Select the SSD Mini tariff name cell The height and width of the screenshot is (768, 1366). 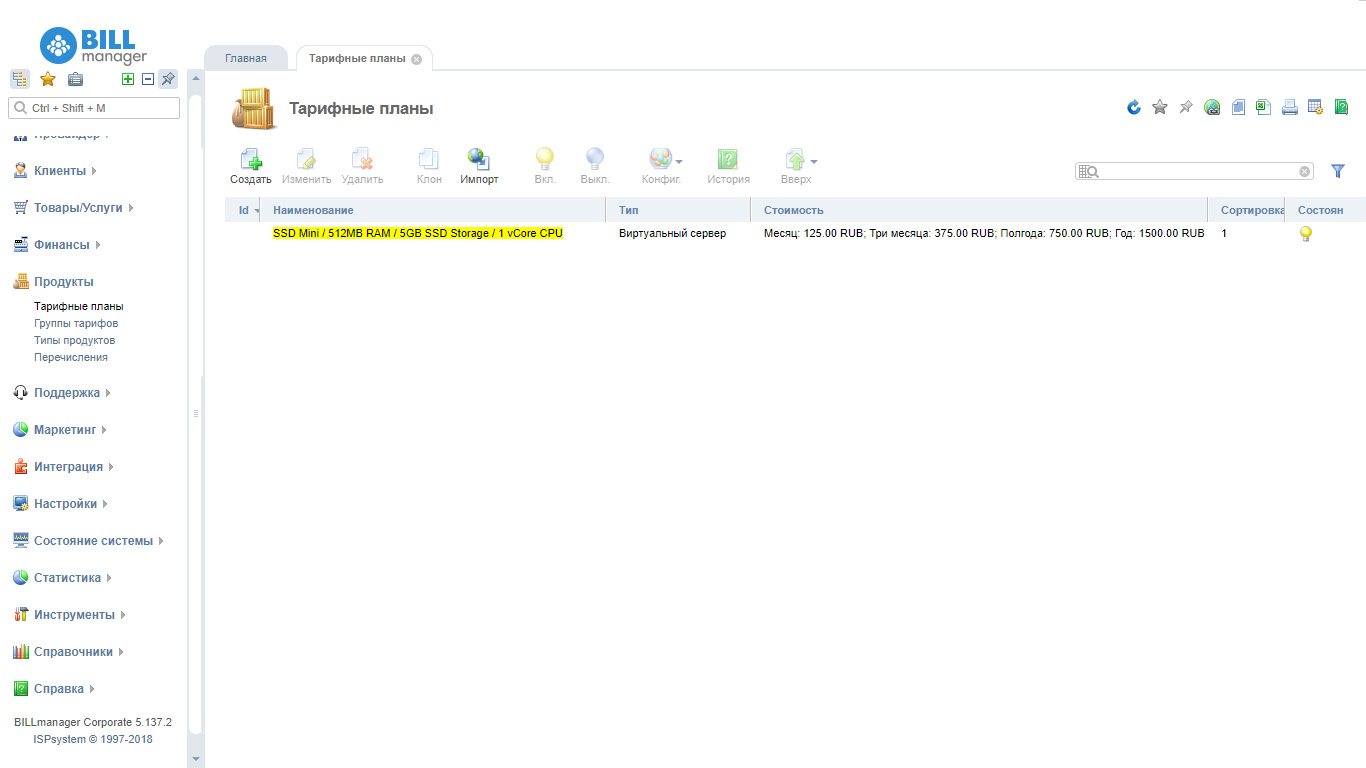click(x=418, y=233)
